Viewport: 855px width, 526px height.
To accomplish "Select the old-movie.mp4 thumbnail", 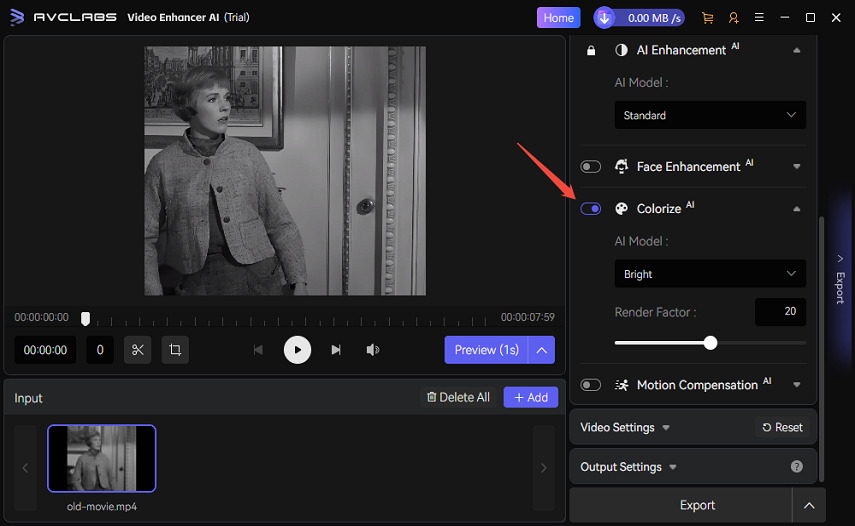I will point(101,458).
